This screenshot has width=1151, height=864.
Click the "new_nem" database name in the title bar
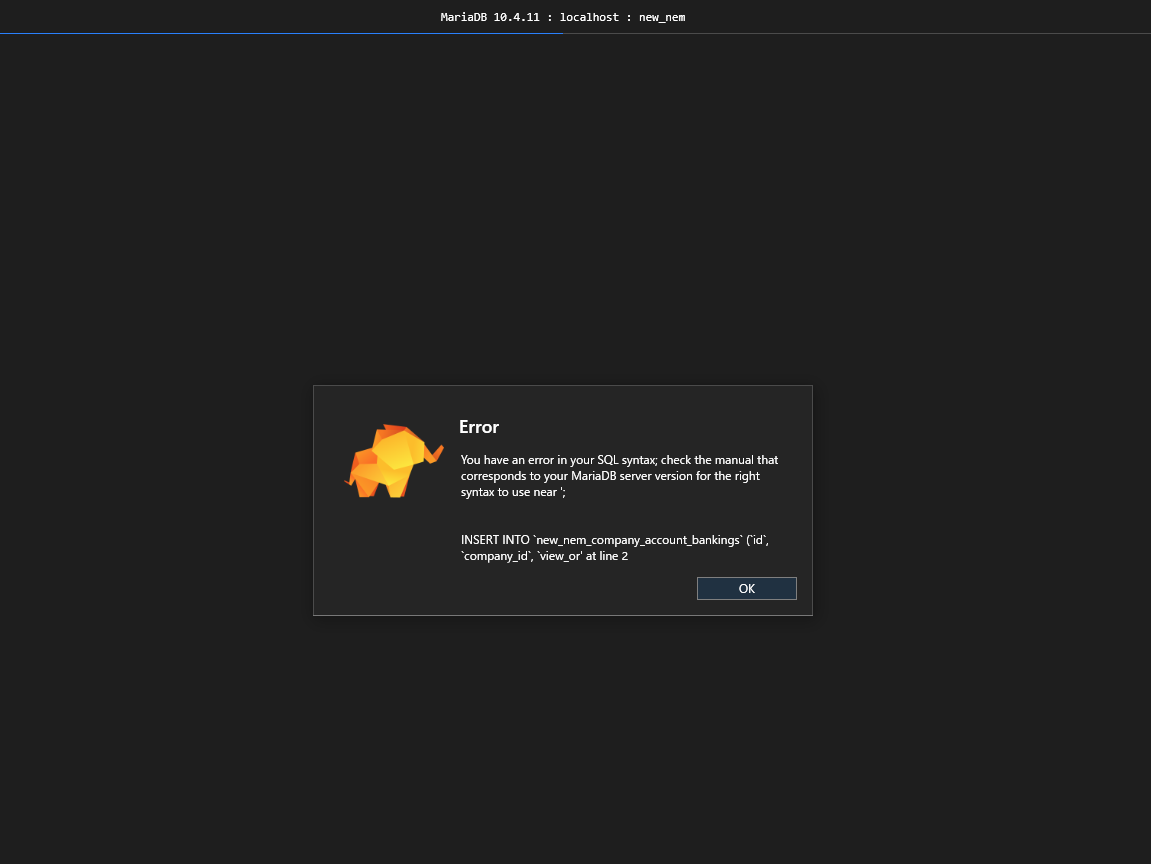point(661,16)
